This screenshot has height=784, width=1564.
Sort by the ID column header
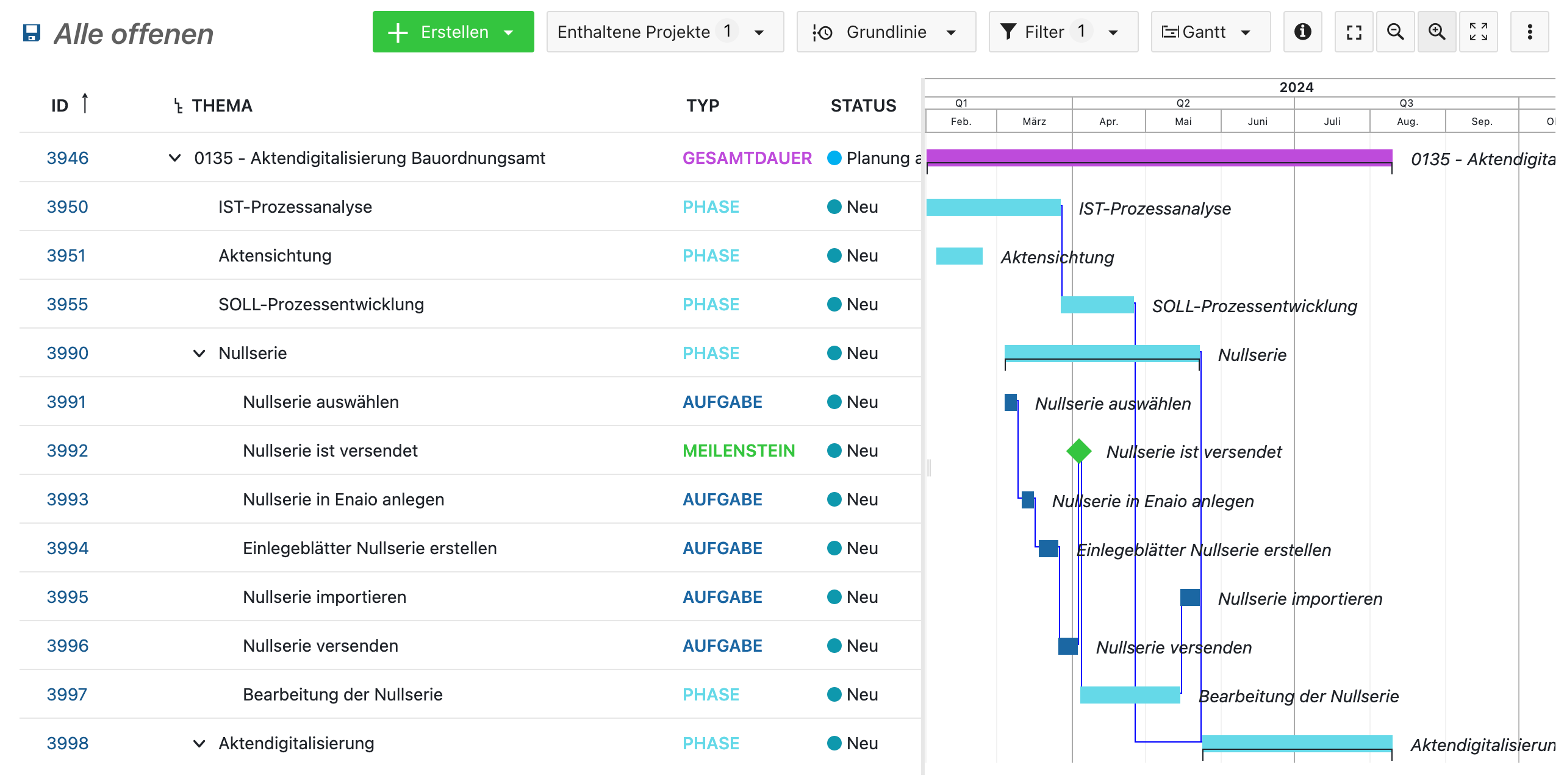[60, 106]
